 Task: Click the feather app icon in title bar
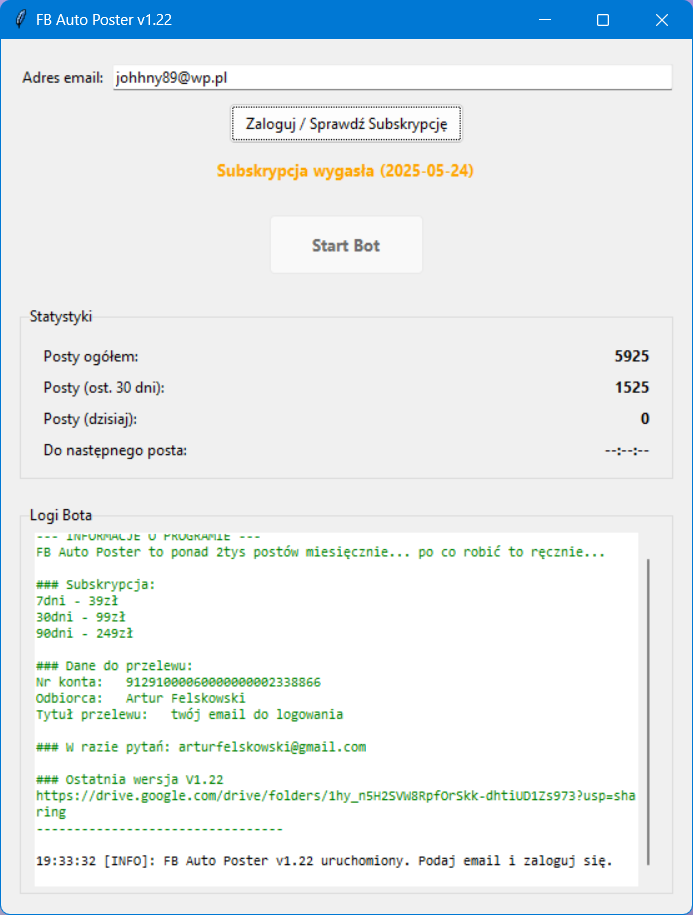click(x=20, y=19)
